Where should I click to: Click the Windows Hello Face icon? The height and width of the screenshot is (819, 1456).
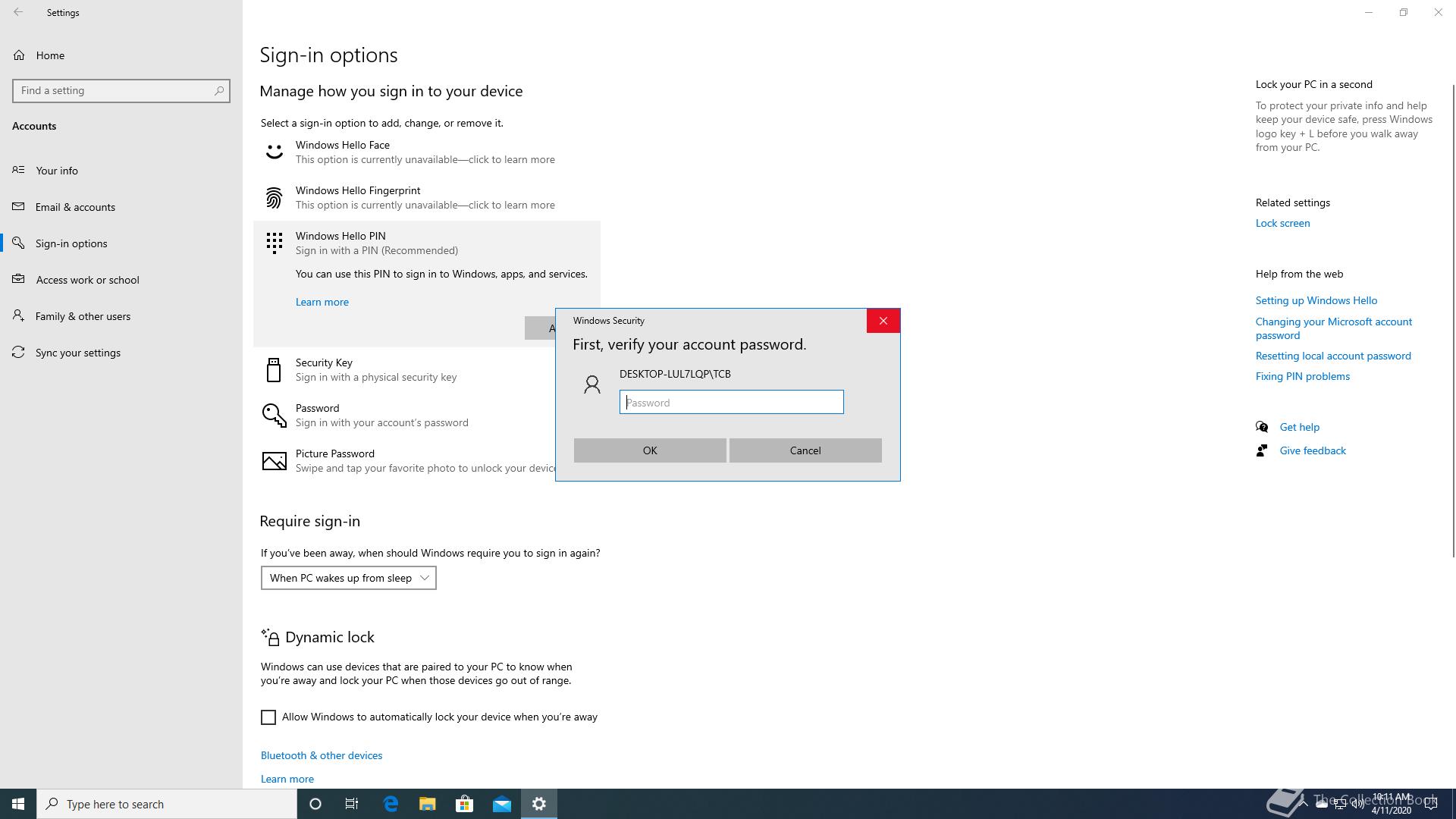(274, 152)
